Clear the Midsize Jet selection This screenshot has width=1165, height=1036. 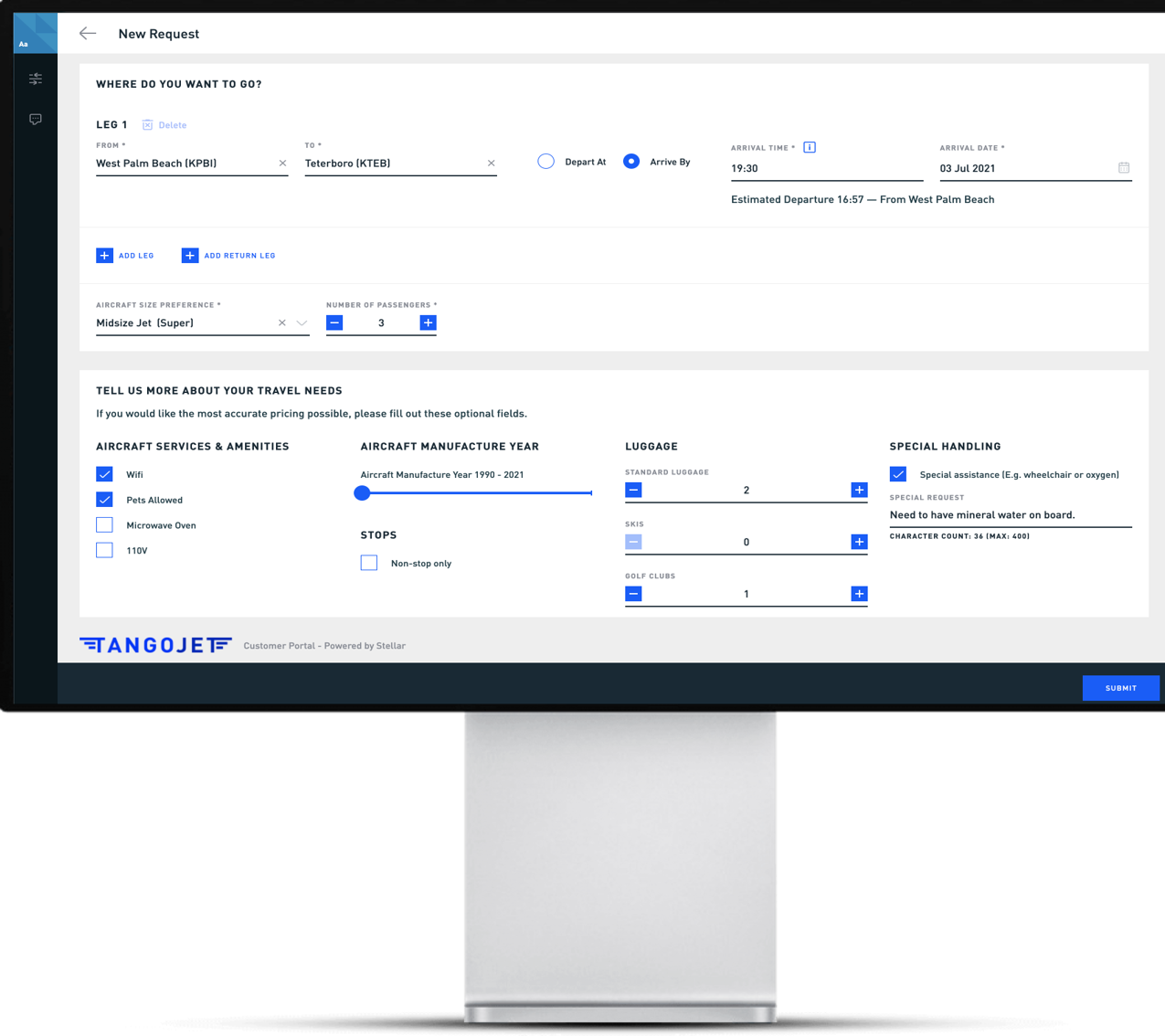point(281,323)
